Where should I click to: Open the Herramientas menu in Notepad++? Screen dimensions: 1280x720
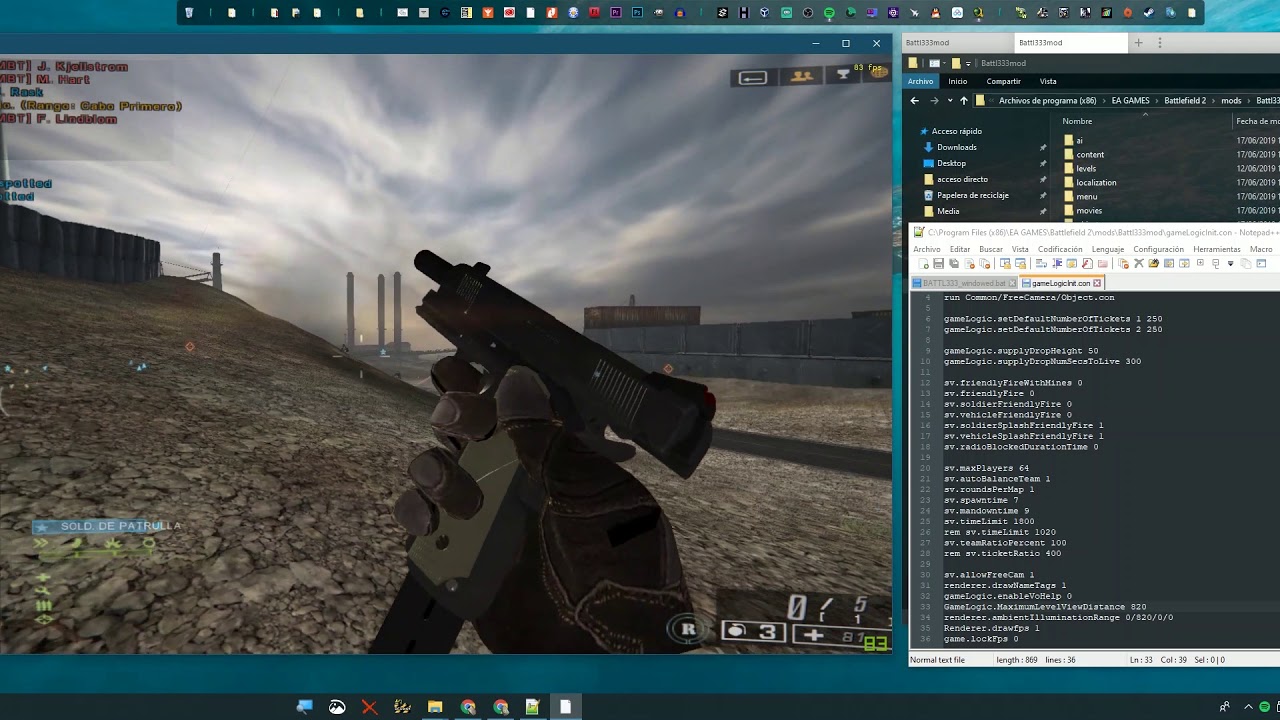[1217, 249]
